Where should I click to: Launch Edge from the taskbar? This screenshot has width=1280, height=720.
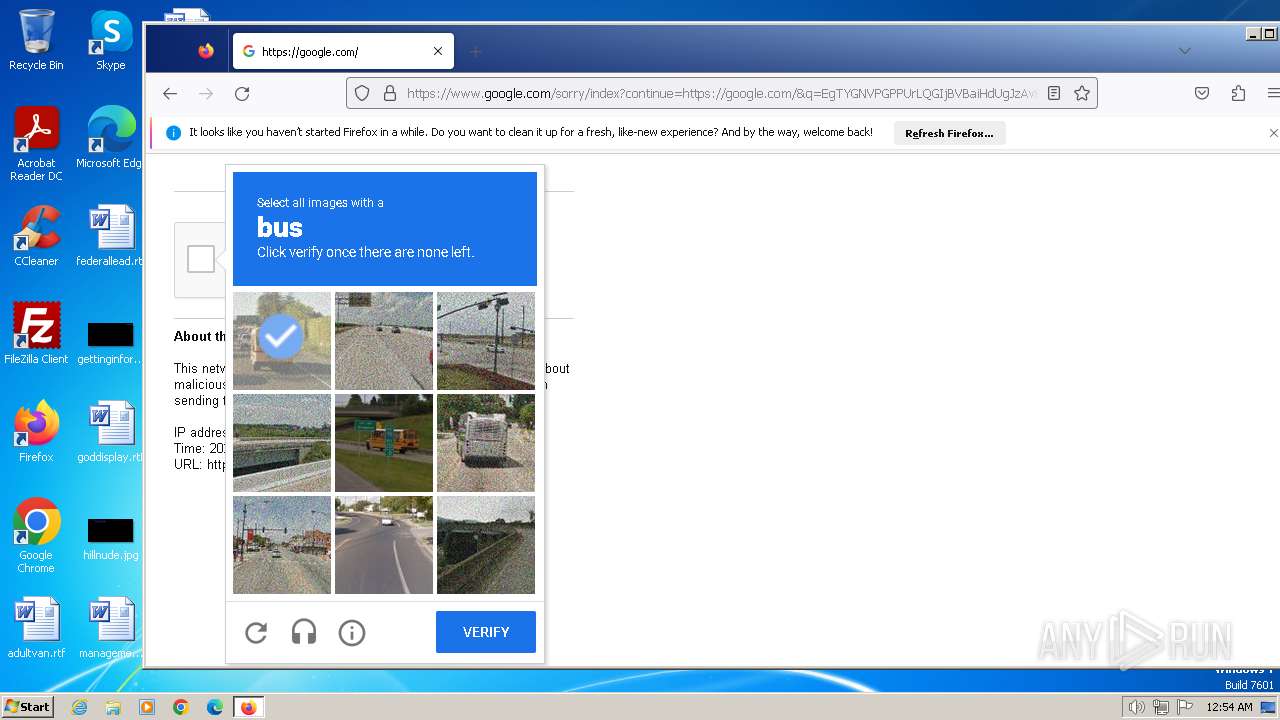[215, 707]
